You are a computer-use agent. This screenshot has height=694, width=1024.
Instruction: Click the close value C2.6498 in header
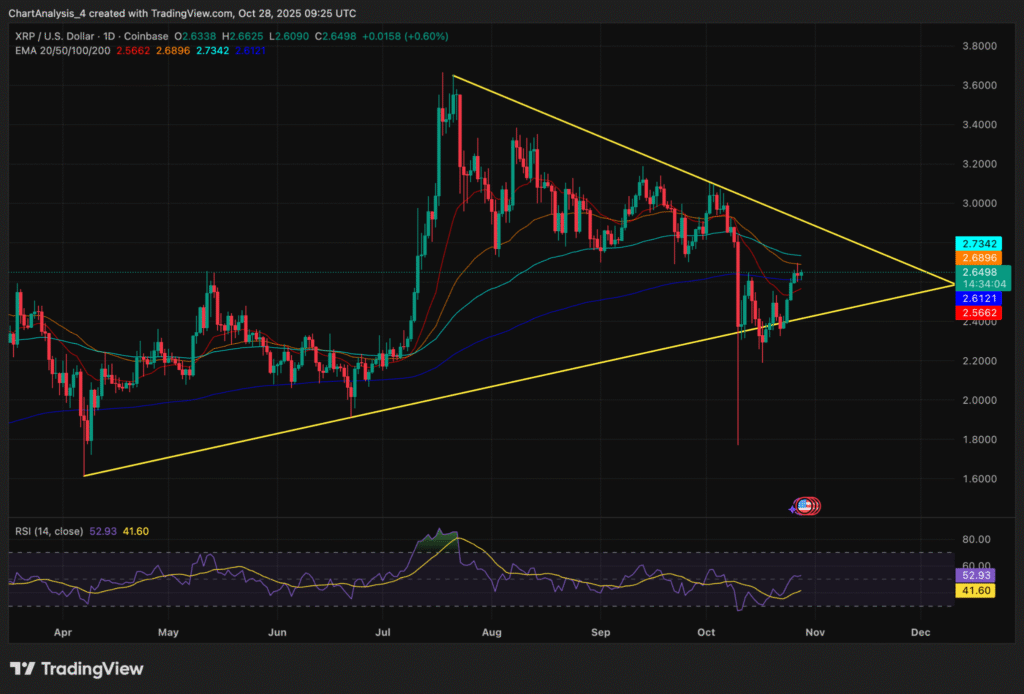coord(336,37)
